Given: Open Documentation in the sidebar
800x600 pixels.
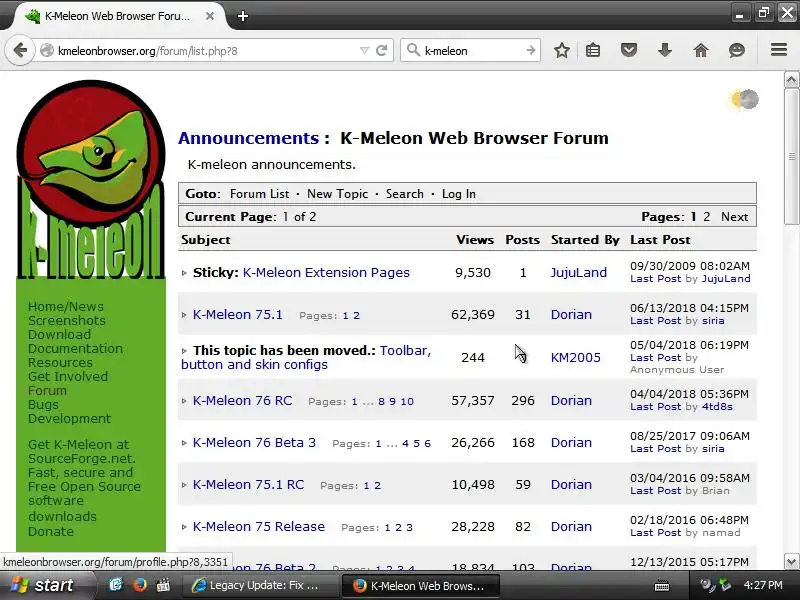Looking at the screenshot, I should 75,348.
